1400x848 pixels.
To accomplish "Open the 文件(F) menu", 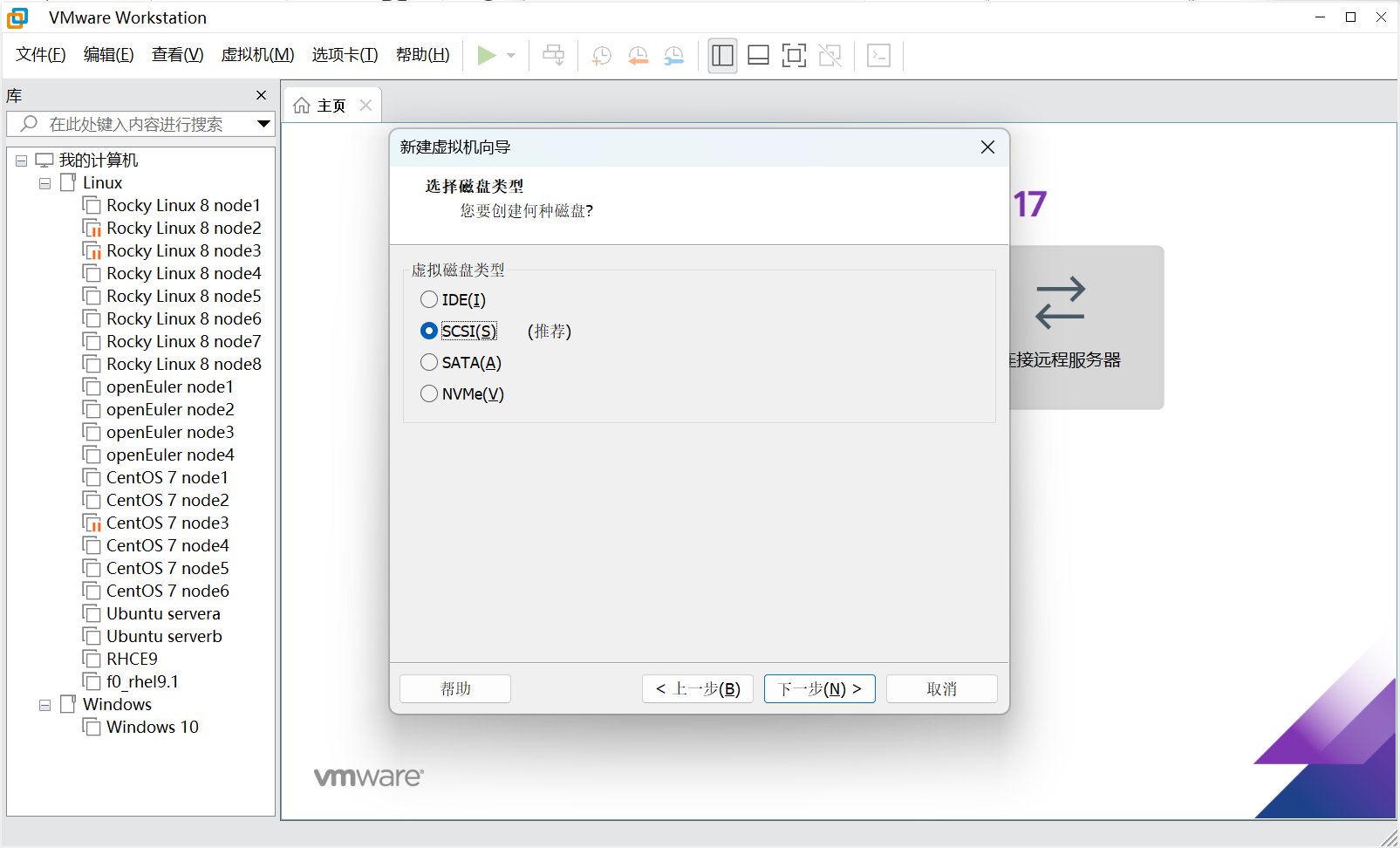I will pyautogui.click(x=41, y=55).
